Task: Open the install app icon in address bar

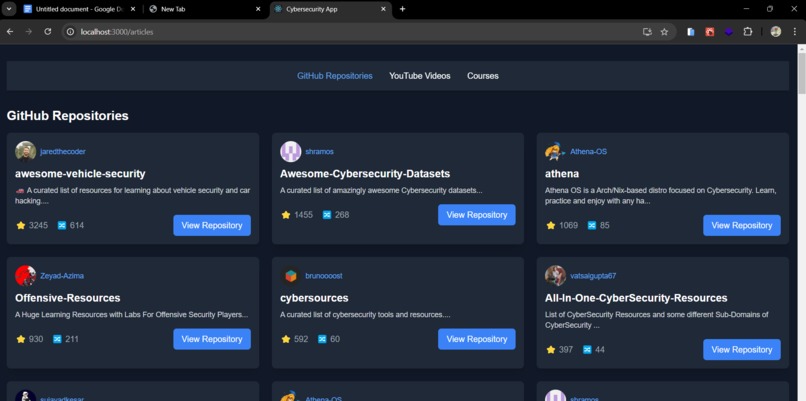Action: (x=647, y=32)
